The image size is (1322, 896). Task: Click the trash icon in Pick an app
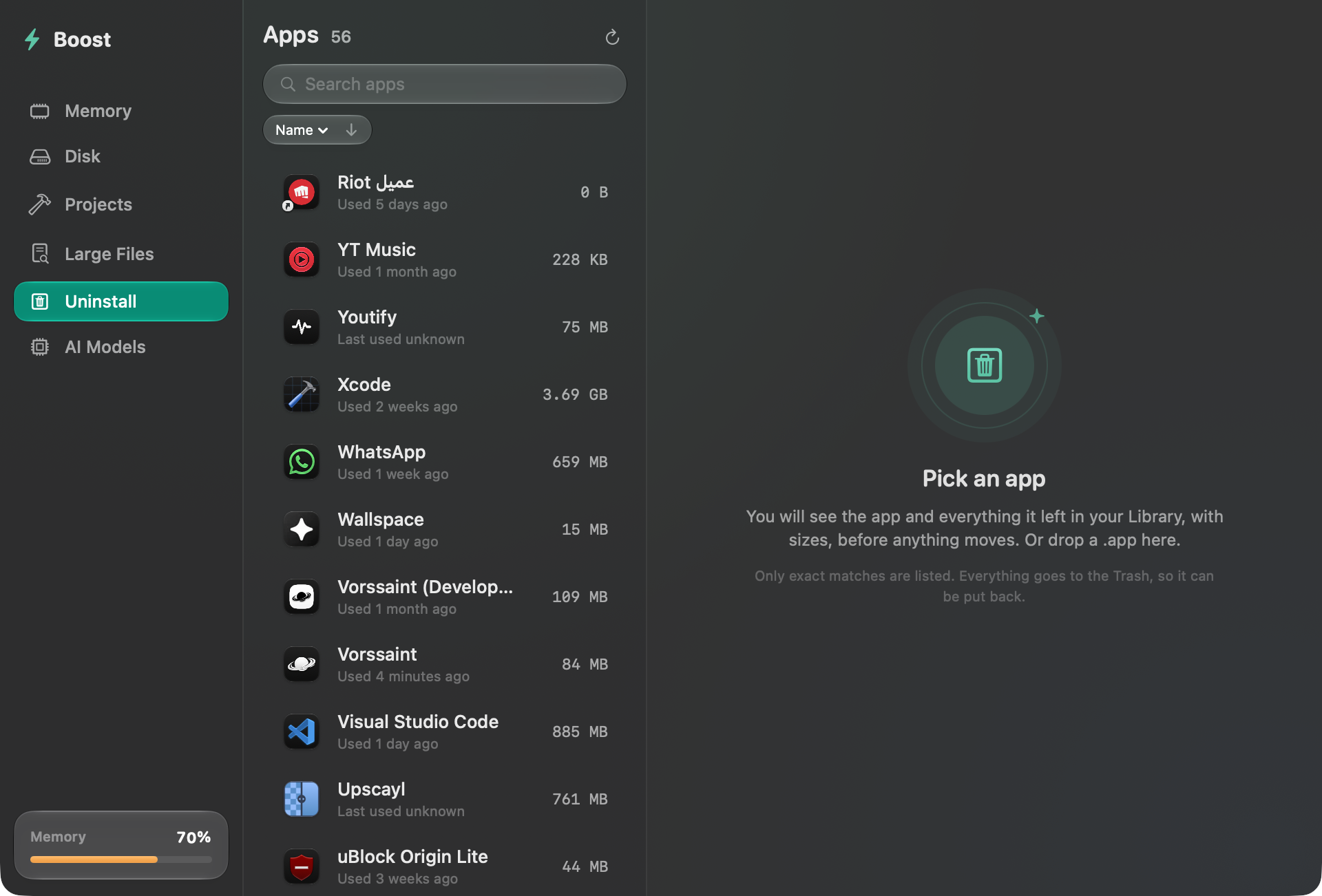[x=985, y=365]
